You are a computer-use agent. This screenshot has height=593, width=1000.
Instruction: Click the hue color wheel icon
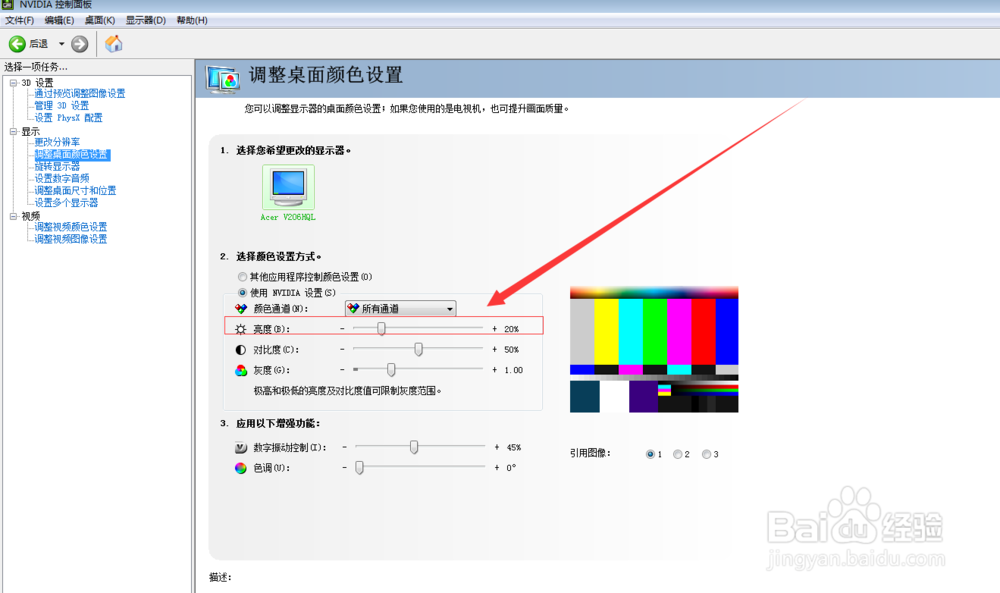coord(240,468)
